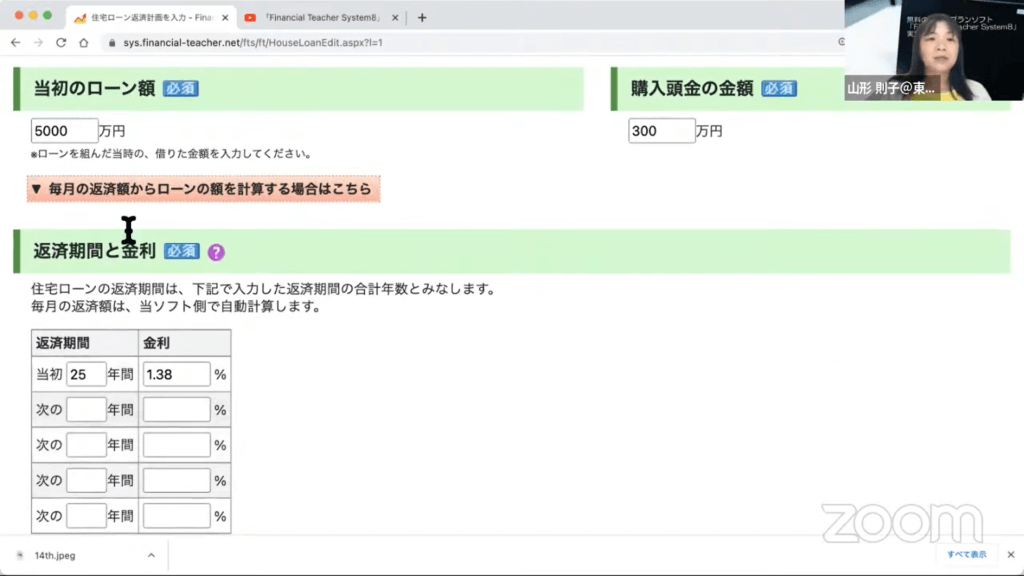Switch to the Financial Teacher System8 tab
Viewport: 1024px width, 576px height.
(x=321, y=18)
